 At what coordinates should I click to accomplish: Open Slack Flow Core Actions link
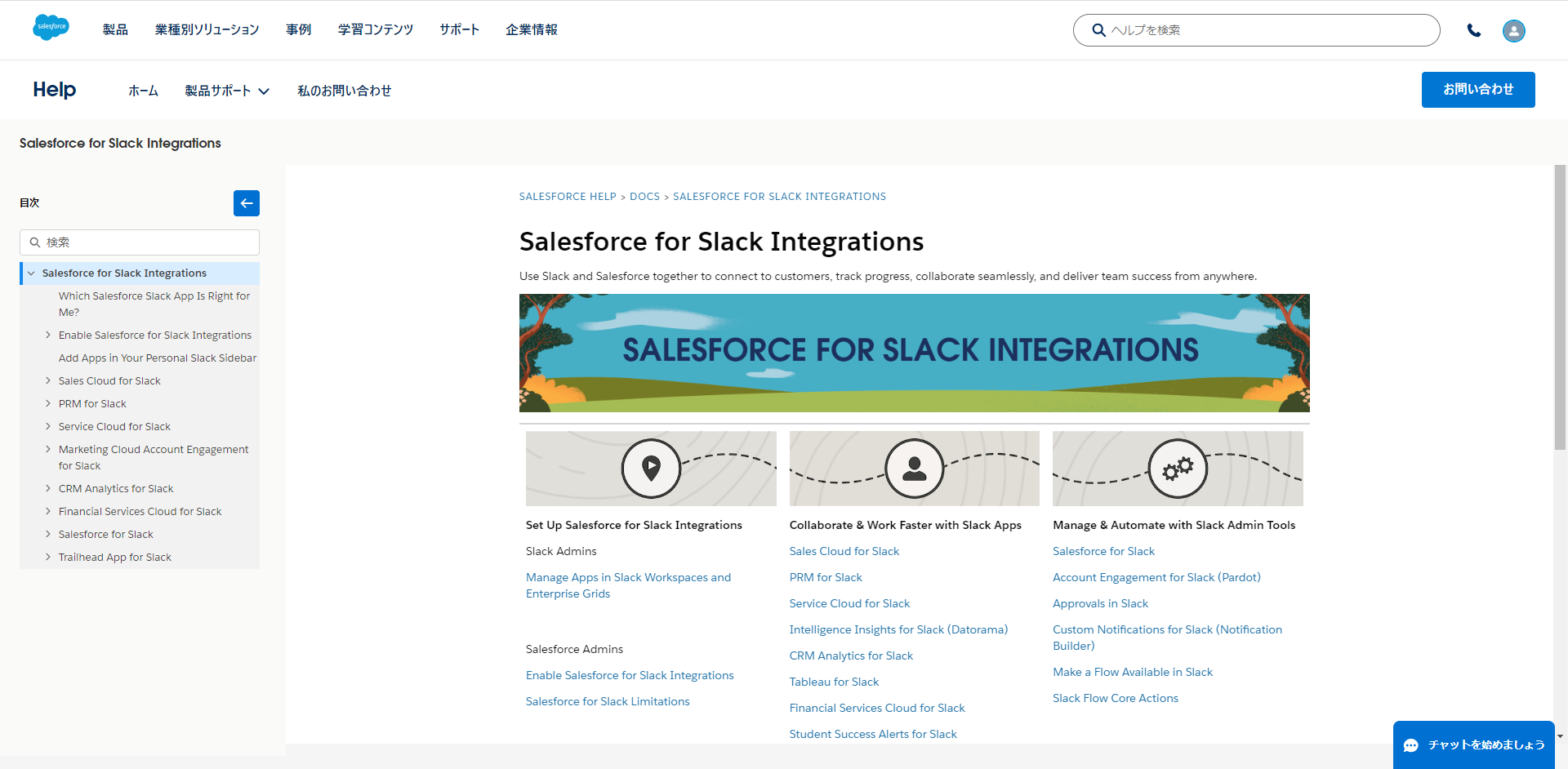[1116, 698]
